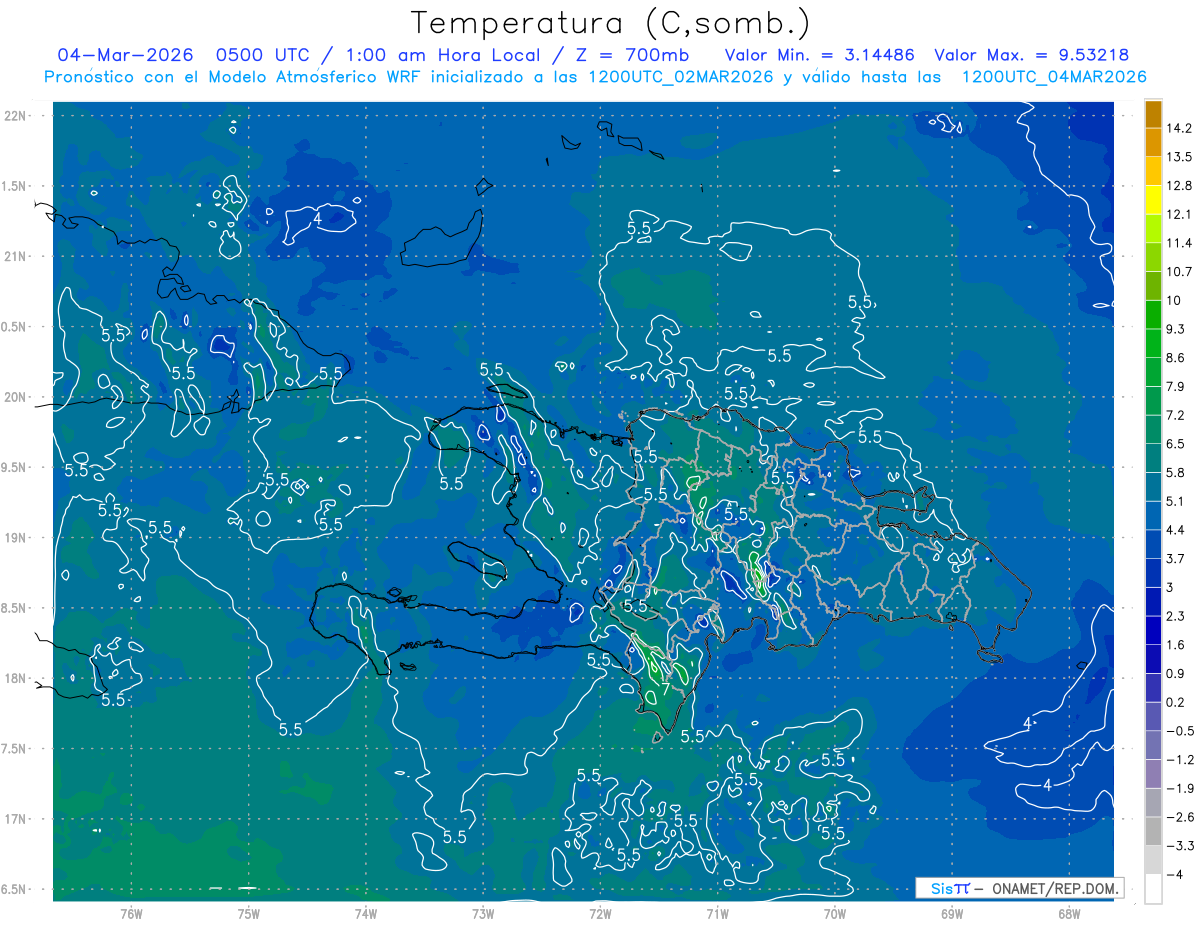1200x927 pixels.
Task: Click the "13.5" colorbar value
Action: coord(1179,157)
